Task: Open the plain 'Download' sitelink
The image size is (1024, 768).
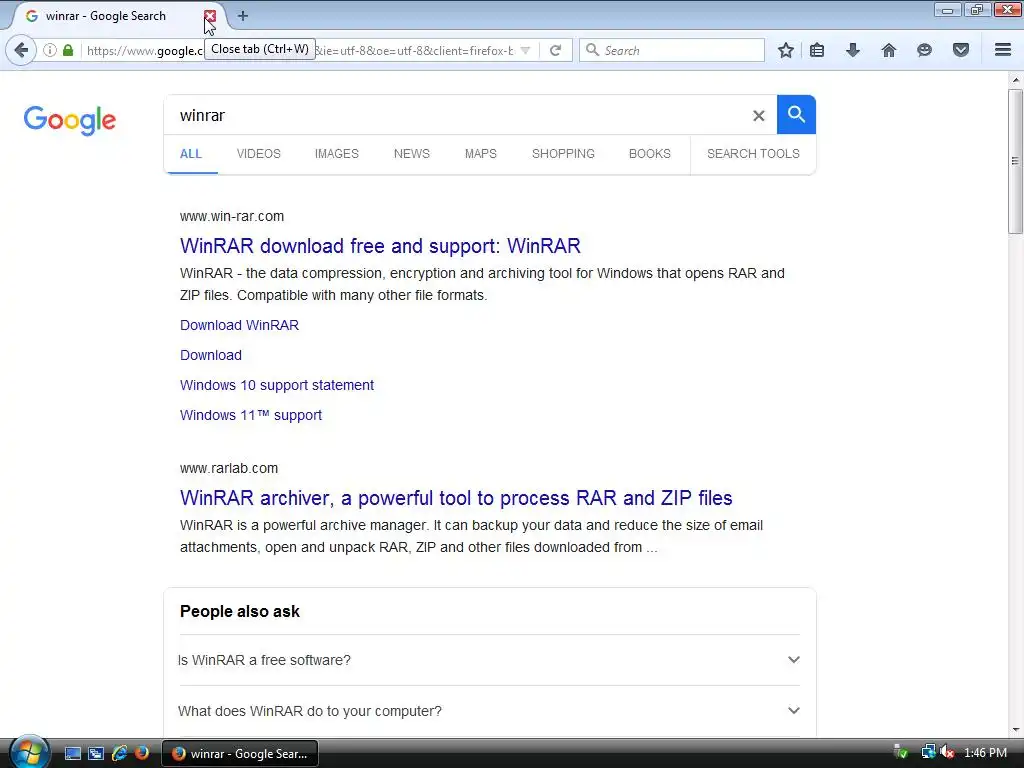Action: coord(211,355)
